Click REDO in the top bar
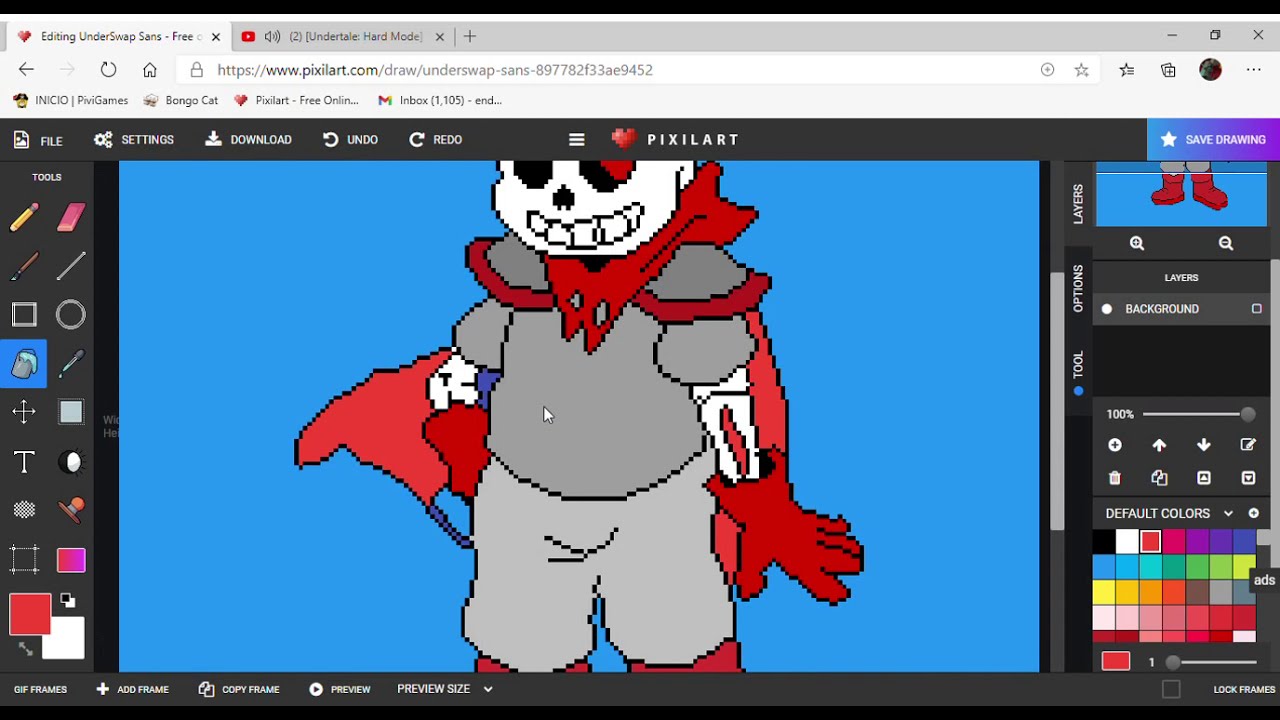 [435, 140]
